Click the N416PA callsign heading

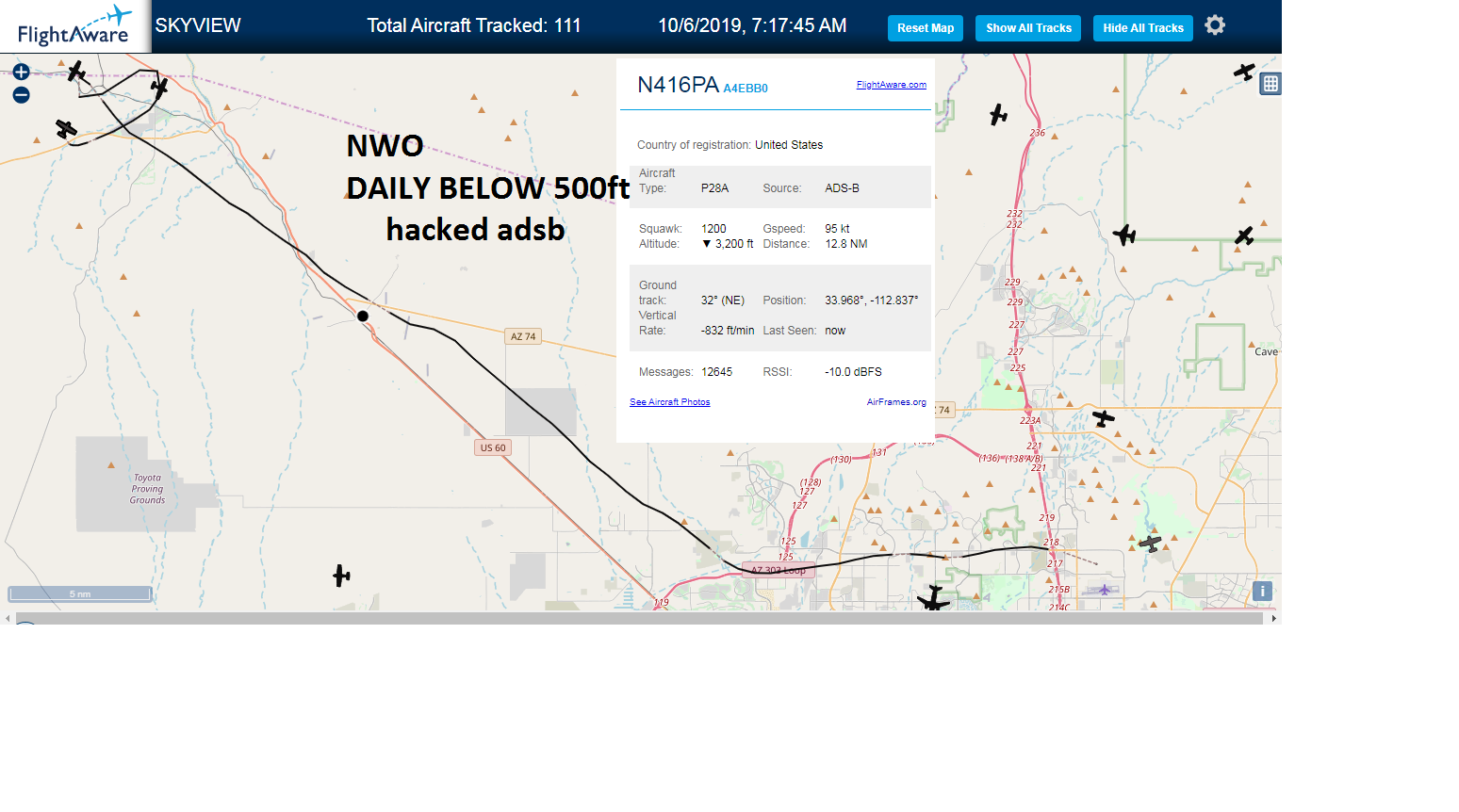point(679,85)
